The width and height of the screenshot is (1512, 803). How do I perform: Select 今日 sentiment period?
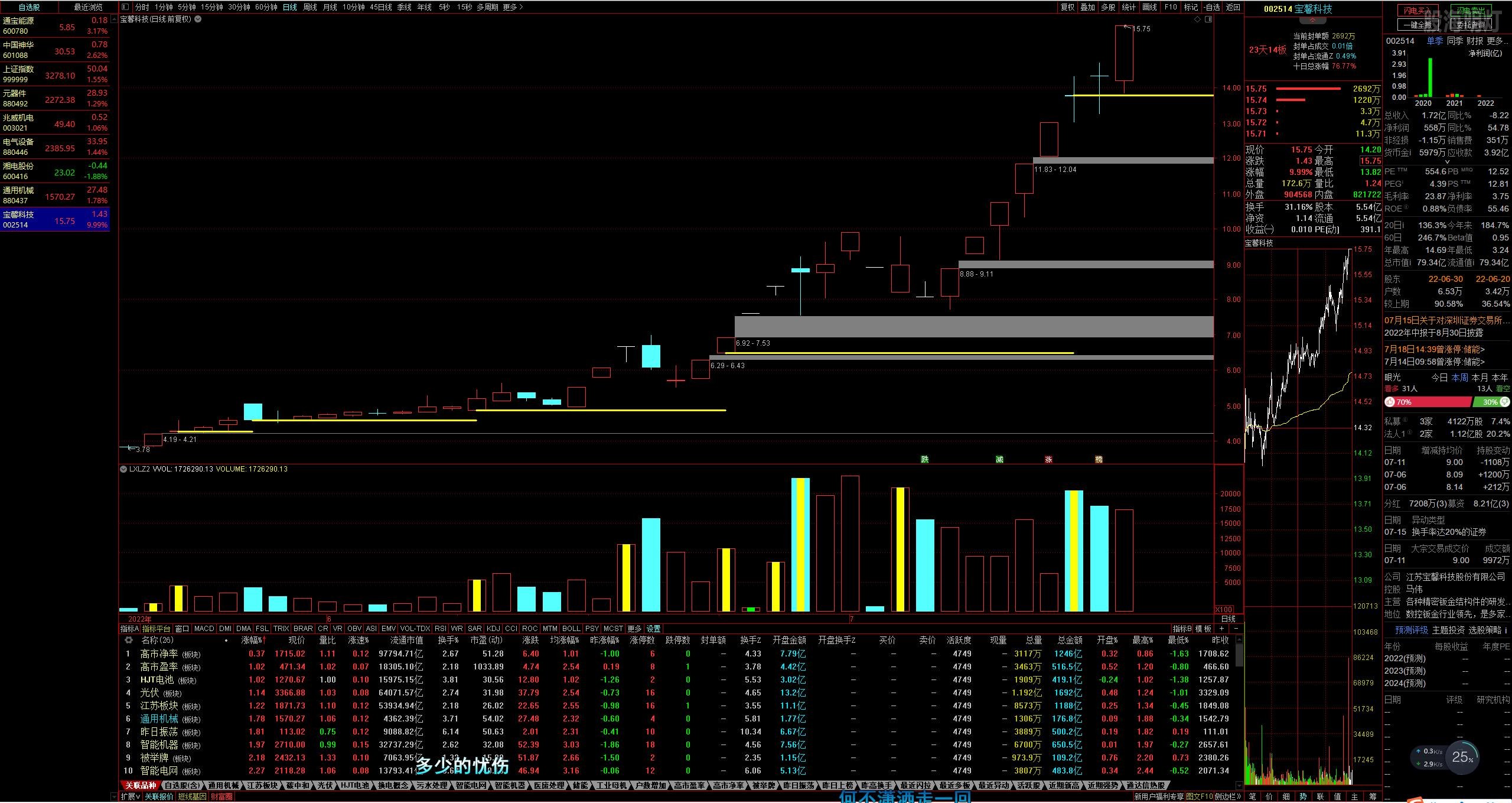point(1439,377)
